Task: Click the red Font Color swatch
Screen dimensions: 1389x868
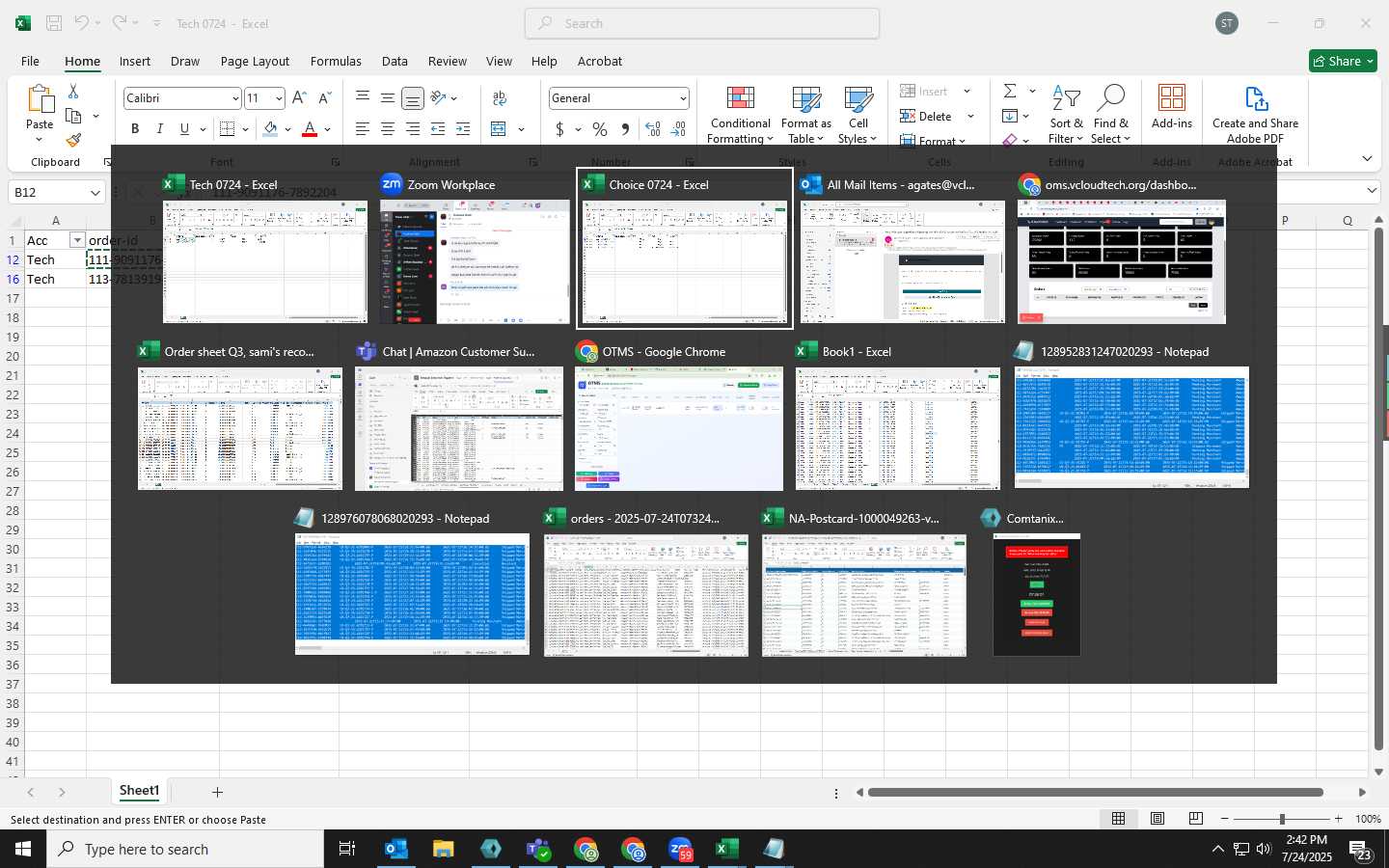Action: 310,129
